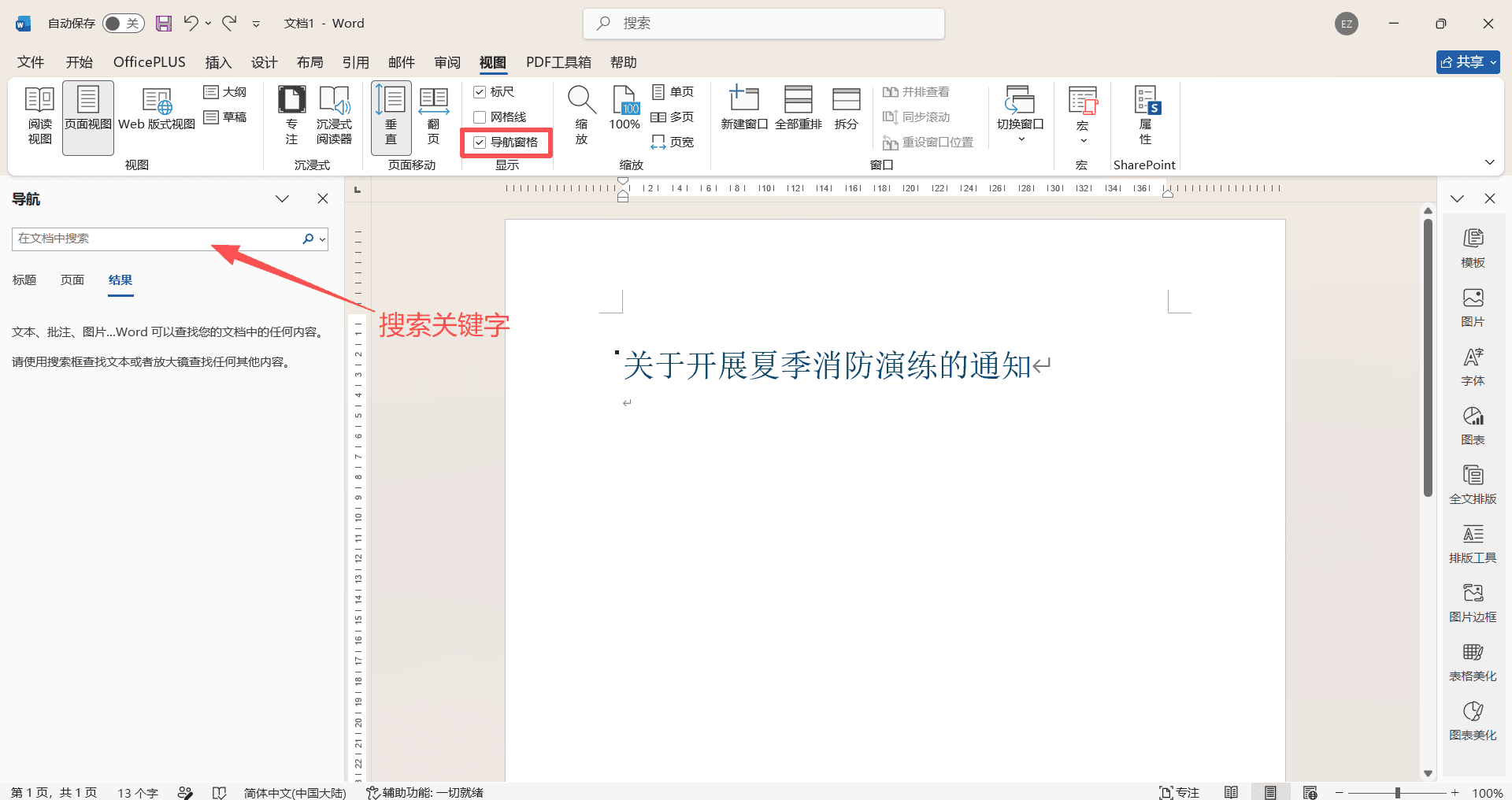Click language indicator 简体中文(中国大陆)

coord(295,792)
